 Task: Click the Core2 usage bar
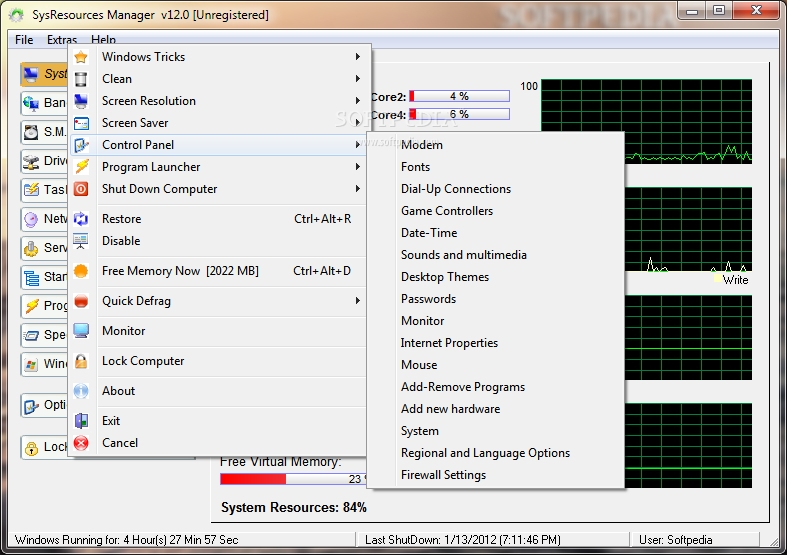tap(459, 96)
